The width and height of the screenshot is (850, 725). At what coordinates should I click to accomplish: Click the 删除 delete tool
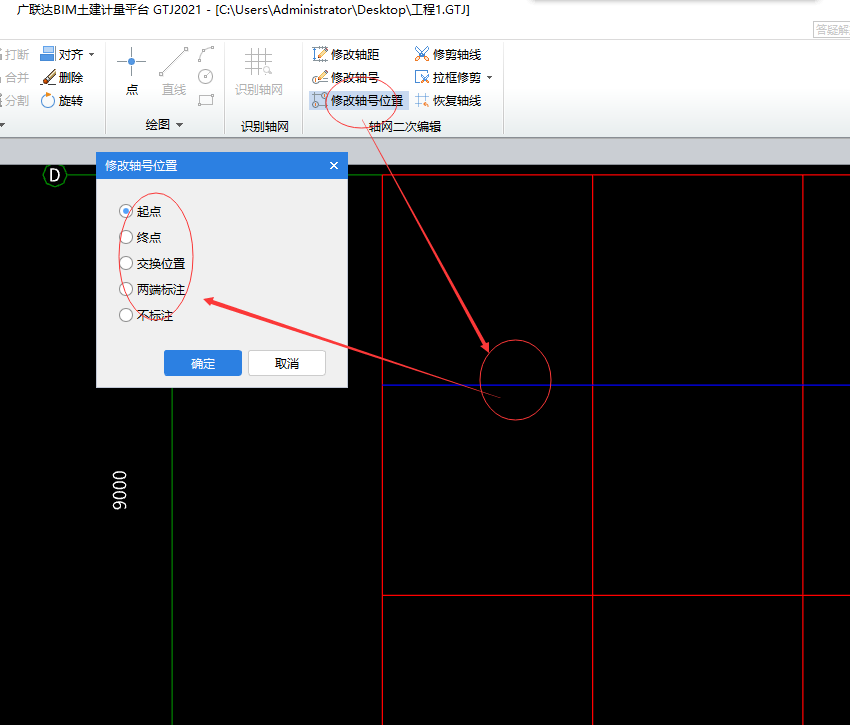62,78
